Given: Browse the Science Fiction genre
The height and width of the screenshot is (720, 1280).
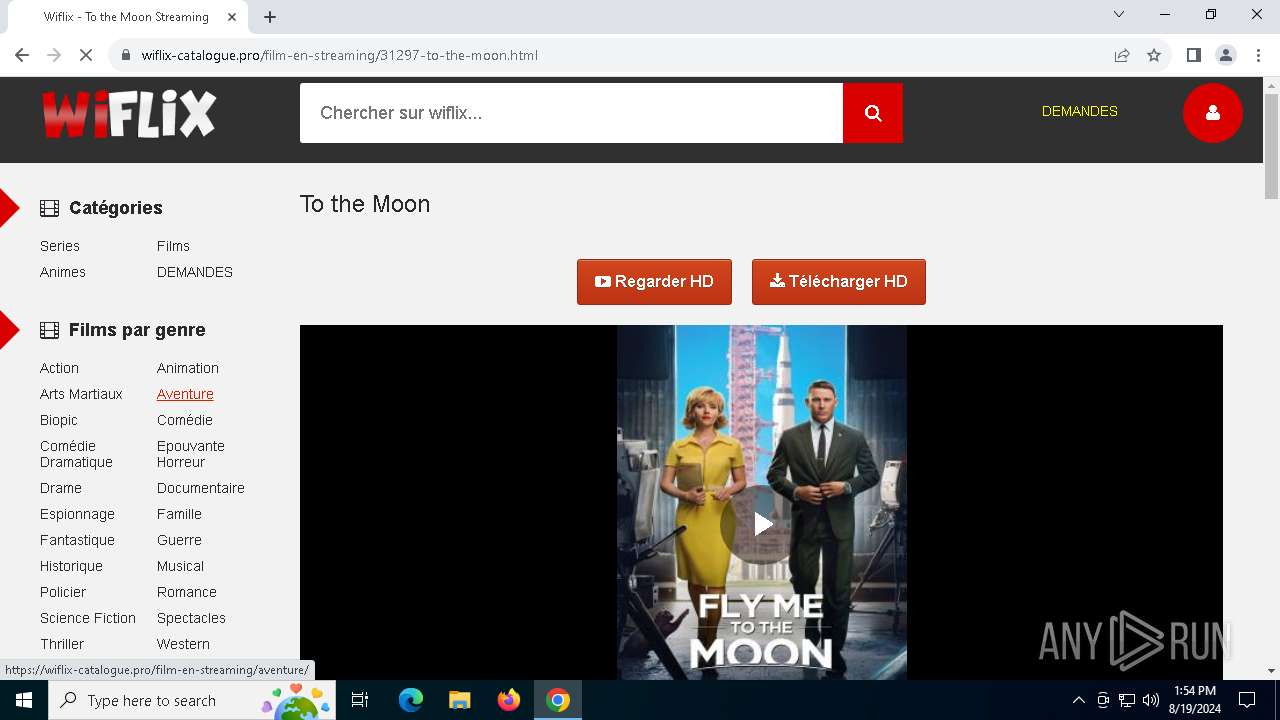Looking at the screenshot, I should [88, 618].
